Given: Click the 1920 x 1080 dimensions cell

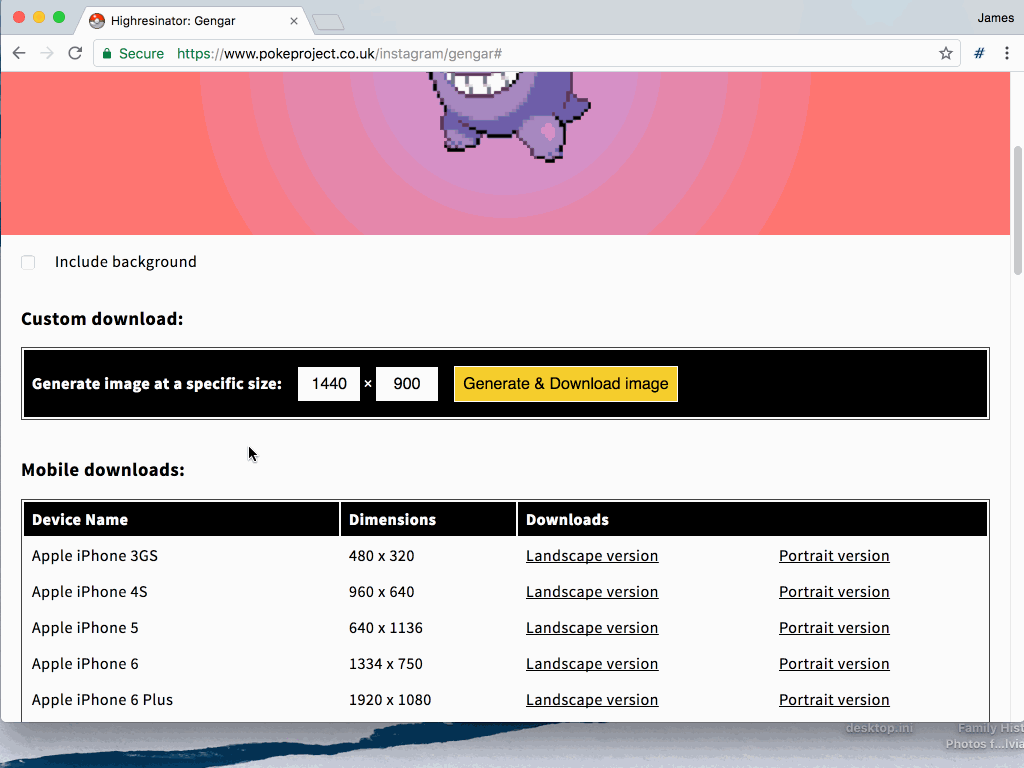Looking at the screenshot, I should [390, 699].
